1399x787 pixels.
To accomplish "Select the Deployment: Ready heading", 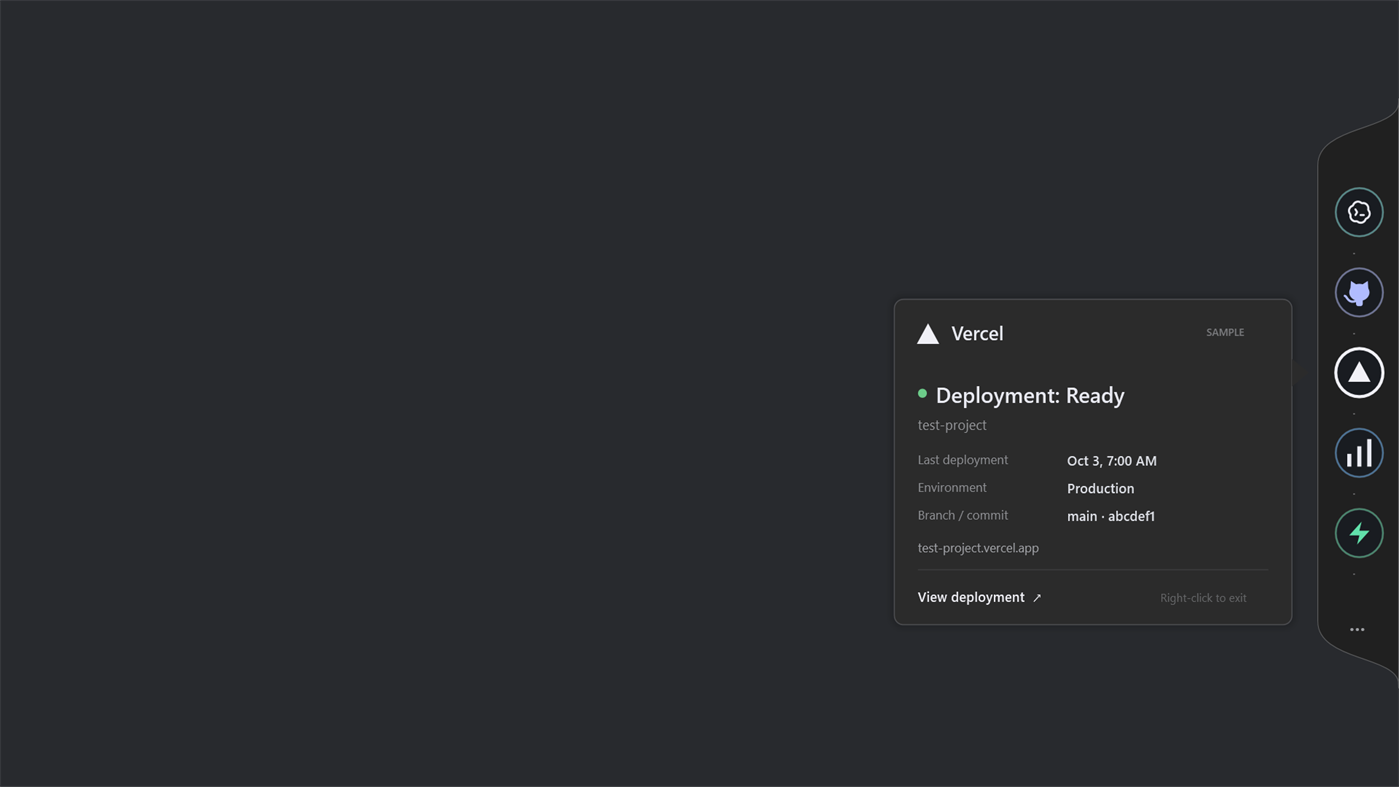I will click(1030, 395).
